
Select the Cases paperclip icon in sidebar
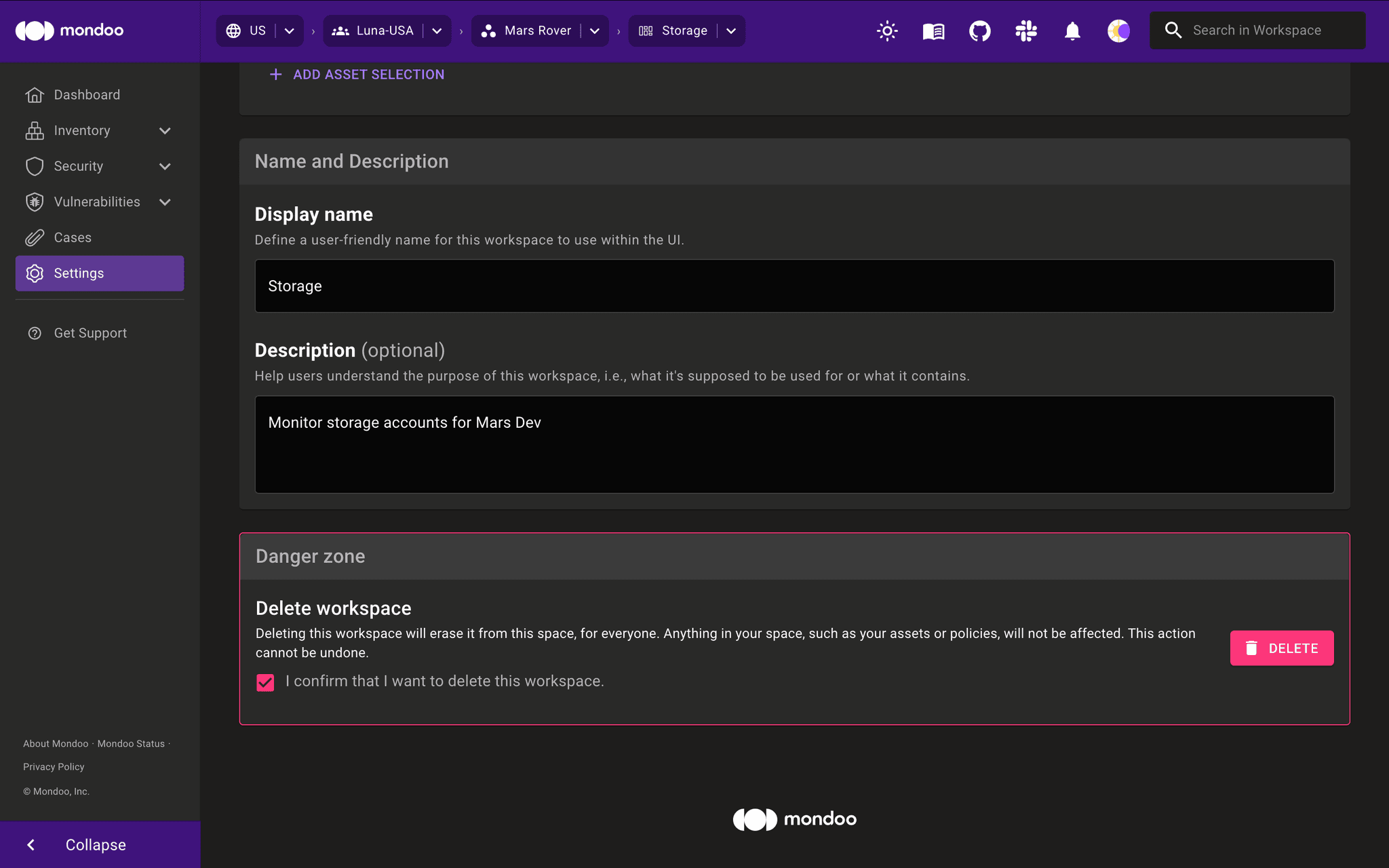(x=35, y=237)
